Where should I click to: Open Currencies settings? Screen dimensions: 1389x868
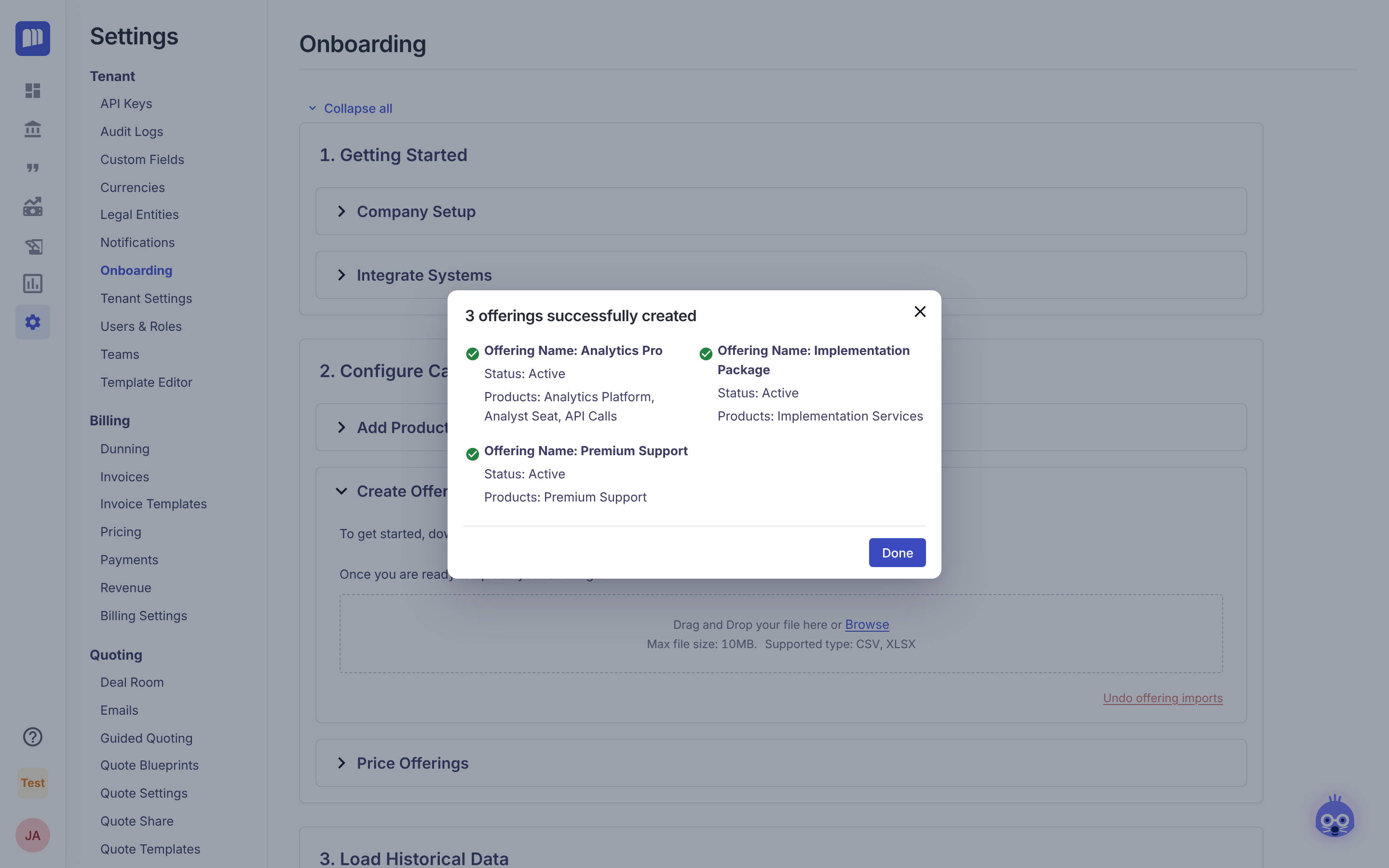[x=133, y=188]
